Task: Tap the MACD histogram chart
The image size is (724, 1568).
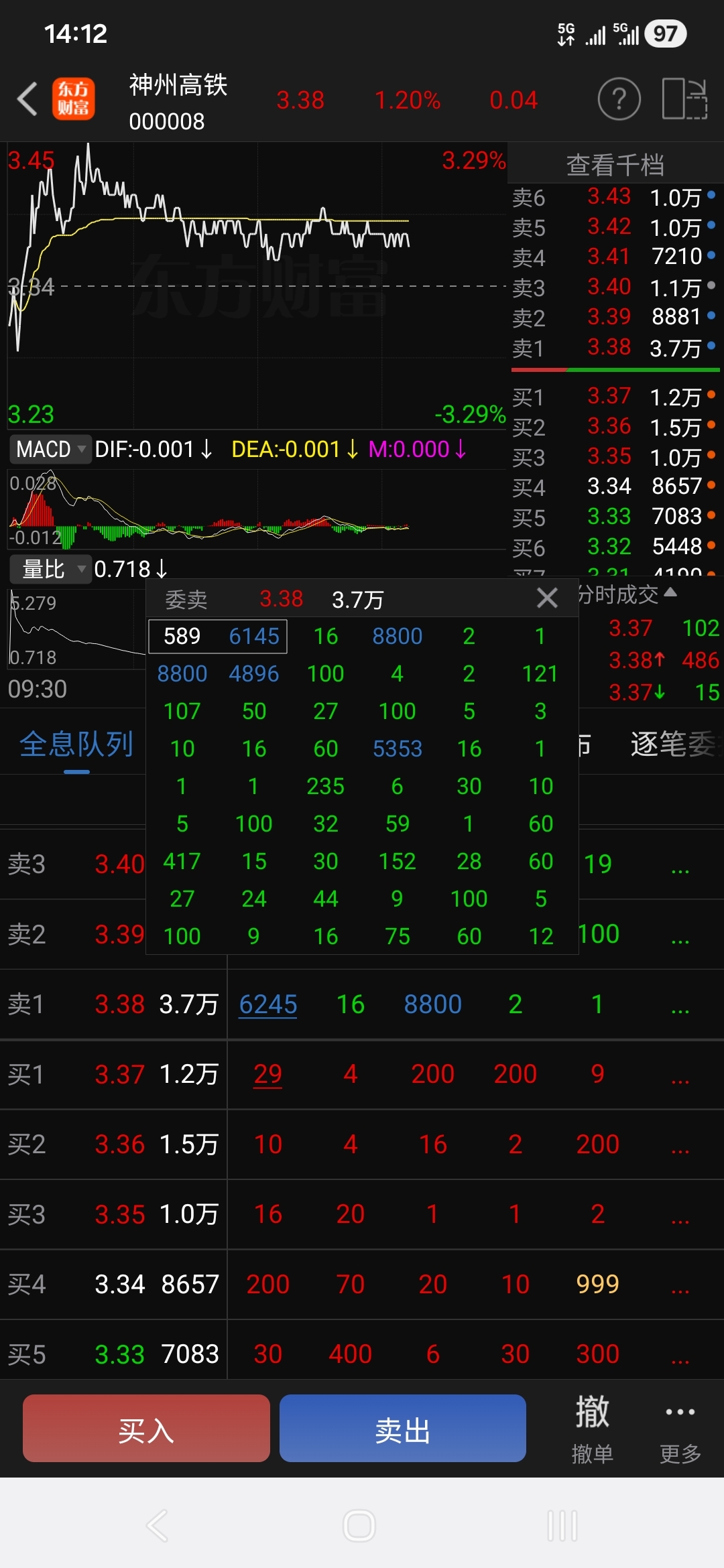Action: [x=257, y=509]
